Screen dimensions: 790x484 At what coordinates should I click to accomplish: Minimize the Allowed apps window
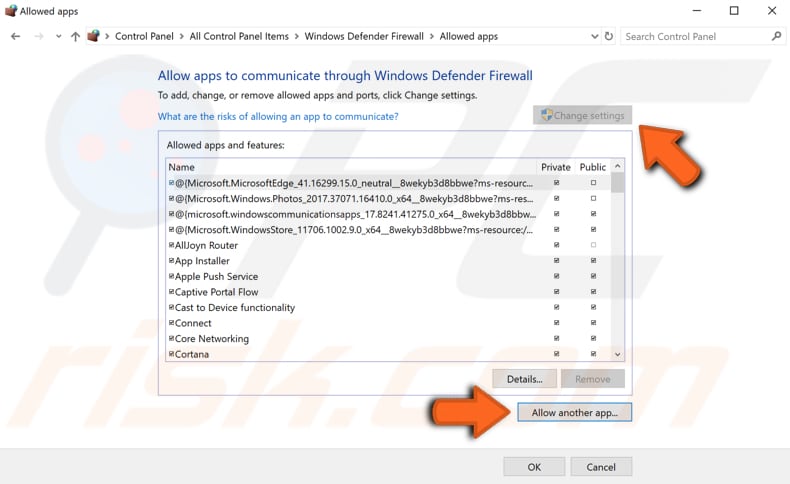pyautogui.click(x=697, y=11)
